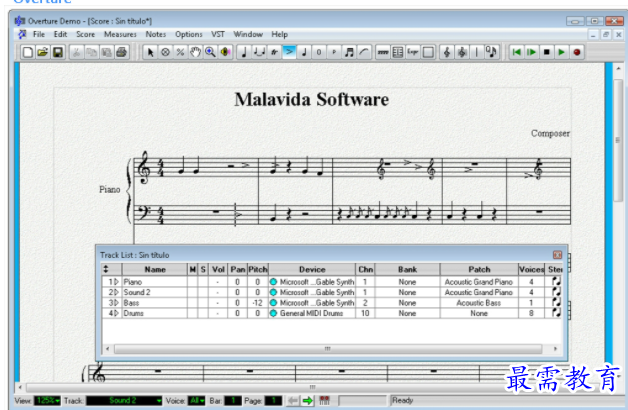Open the Edit menu
The height and width of the screenshot is (410, 628).
click(60, 34)
